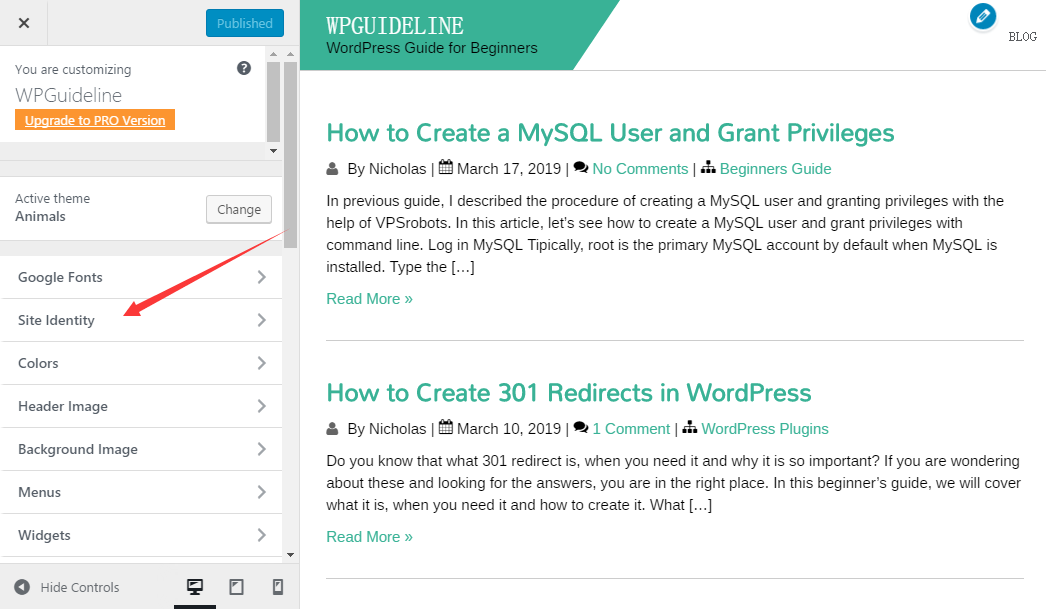Screen dimensions: 1046x609
Task: Expand Menus section chevron
Action: 262,492
